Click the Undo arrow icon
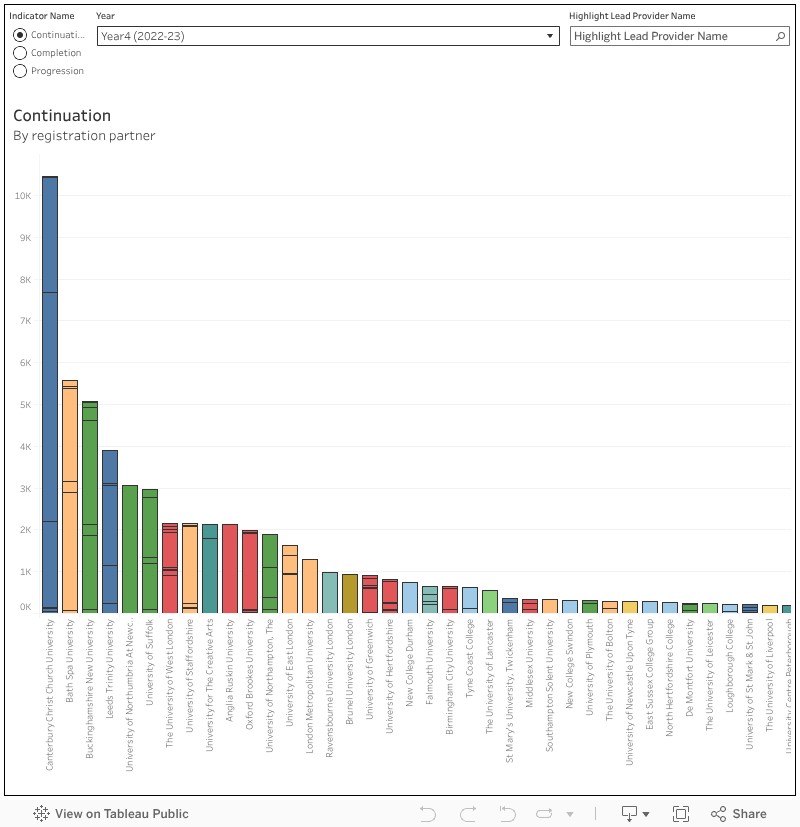800x827 pixels. [428, 813]
